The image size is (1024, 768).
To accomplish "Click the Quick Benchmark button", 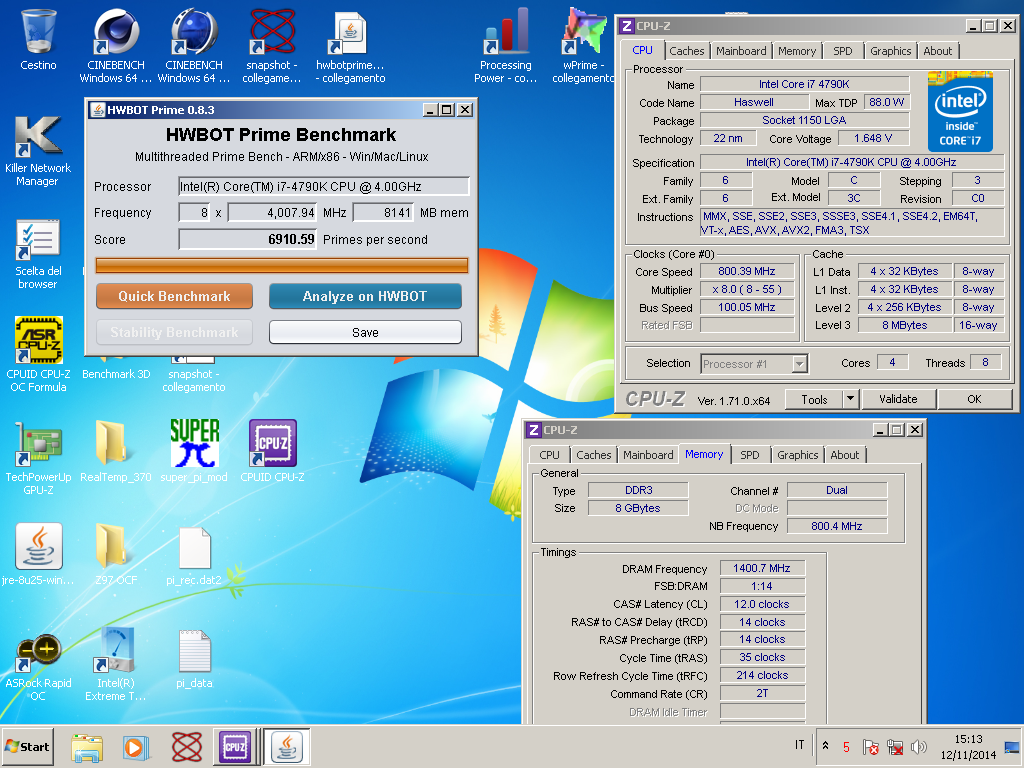I will pos(174,296).
